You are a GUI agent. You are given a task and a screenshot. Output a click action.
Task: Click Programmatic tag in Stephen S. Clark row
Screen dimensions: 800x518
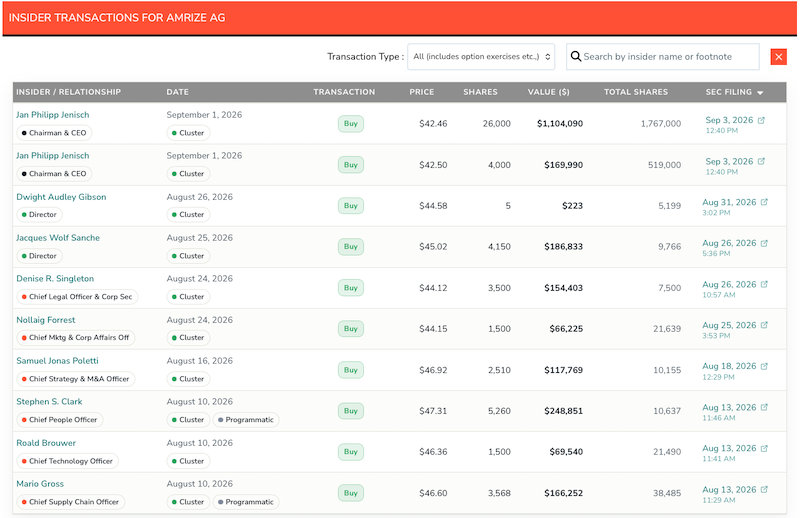click(x=246, y=420)
